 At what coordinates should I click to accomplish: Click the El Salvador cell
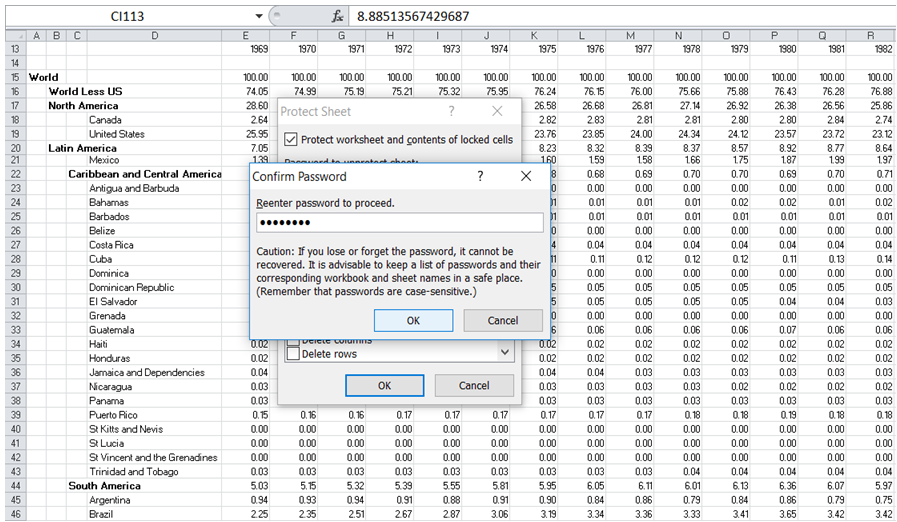[x=113, y=302]
